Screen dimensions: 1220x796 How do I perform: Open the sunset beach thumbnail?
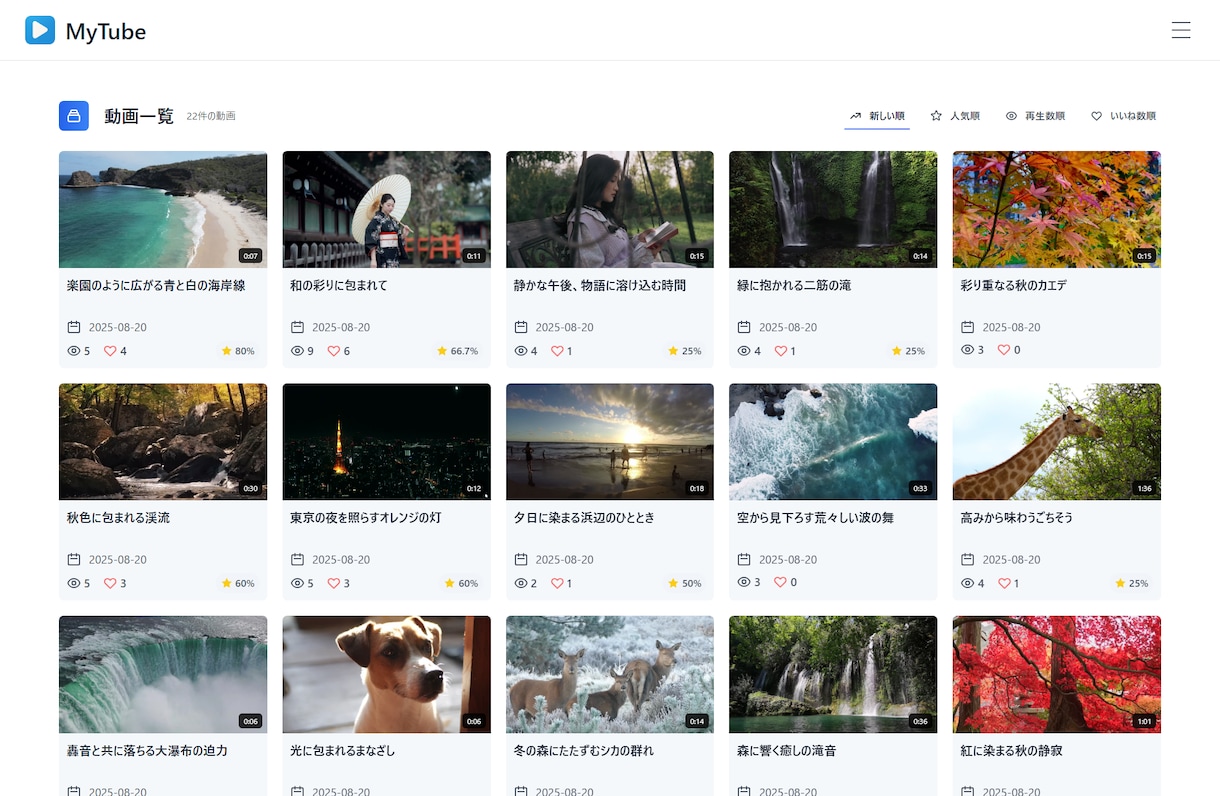(x=610, y=442)
